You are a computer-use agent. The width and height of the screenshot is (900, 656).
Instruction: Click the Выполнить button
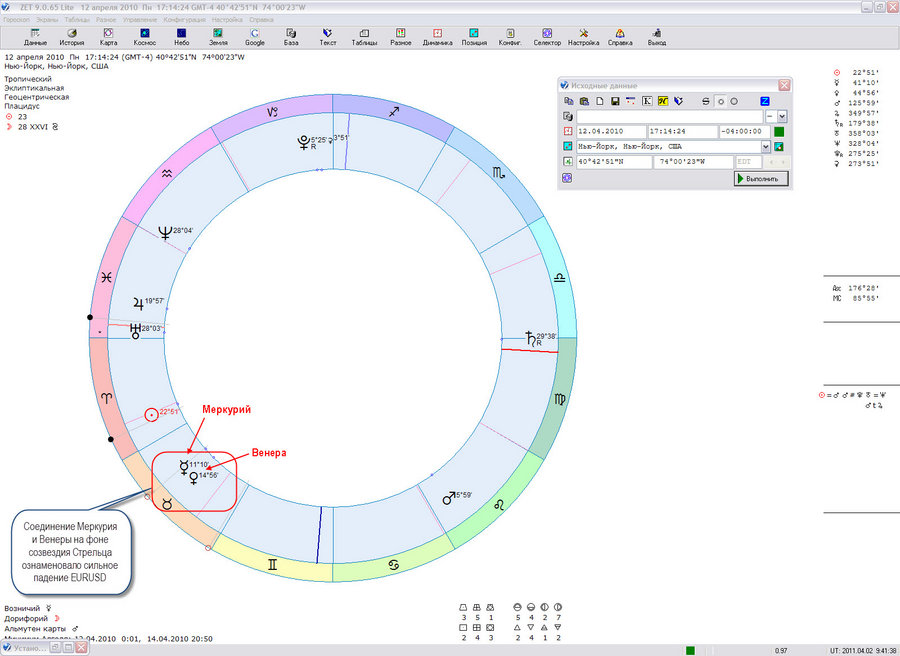tap(761, 178)
